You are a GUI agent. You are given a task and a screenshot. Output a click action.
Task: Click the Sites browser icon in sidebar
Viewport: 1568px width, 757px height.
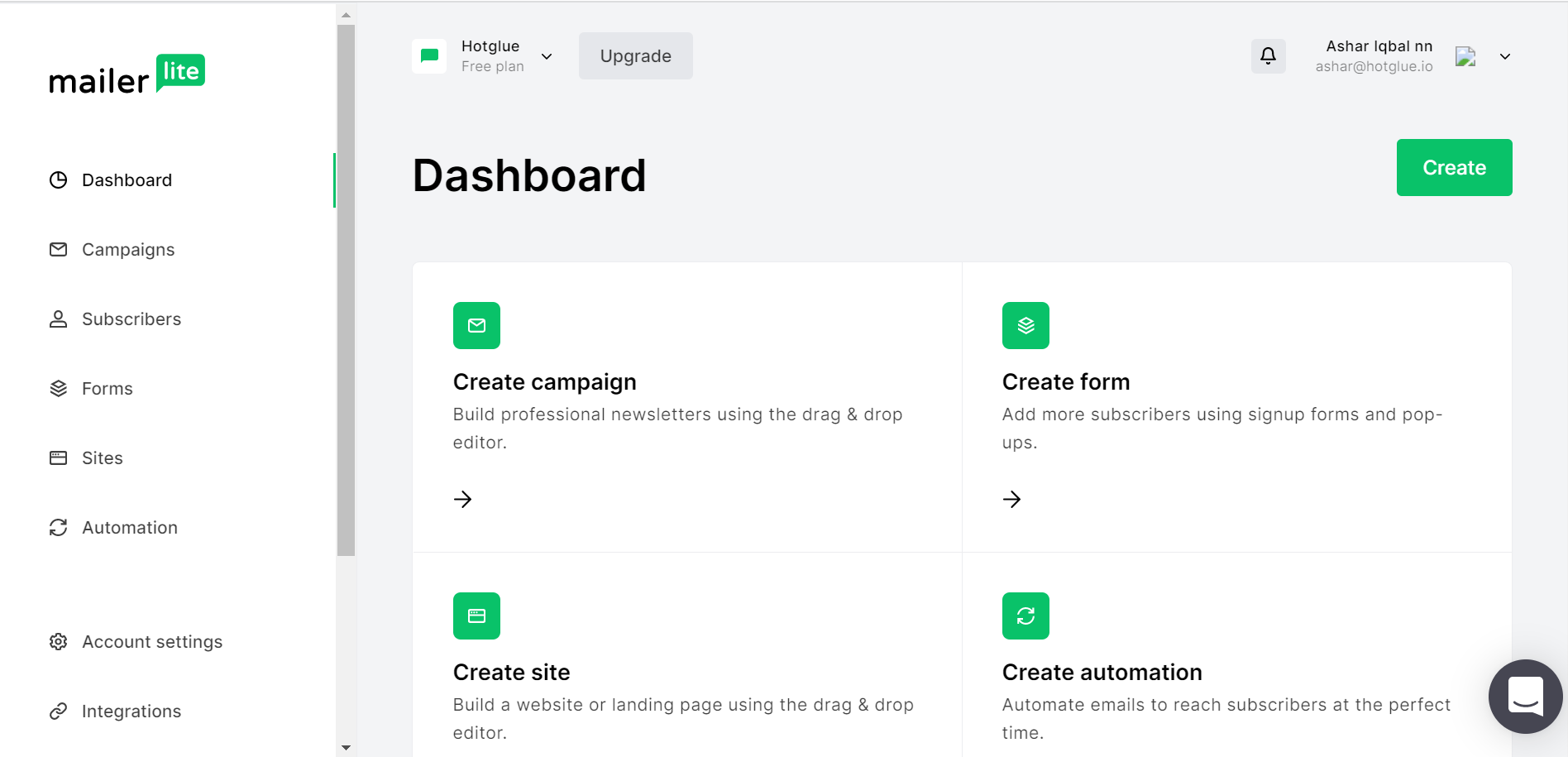pos(58,458)
